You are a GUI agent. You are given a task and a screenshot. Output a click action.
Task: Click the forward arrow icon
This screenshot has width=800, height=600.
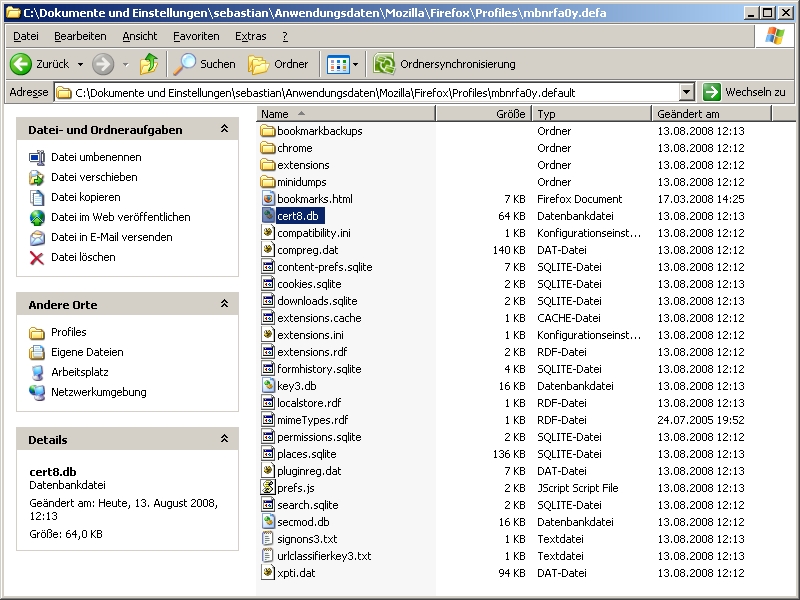[103, 64]
